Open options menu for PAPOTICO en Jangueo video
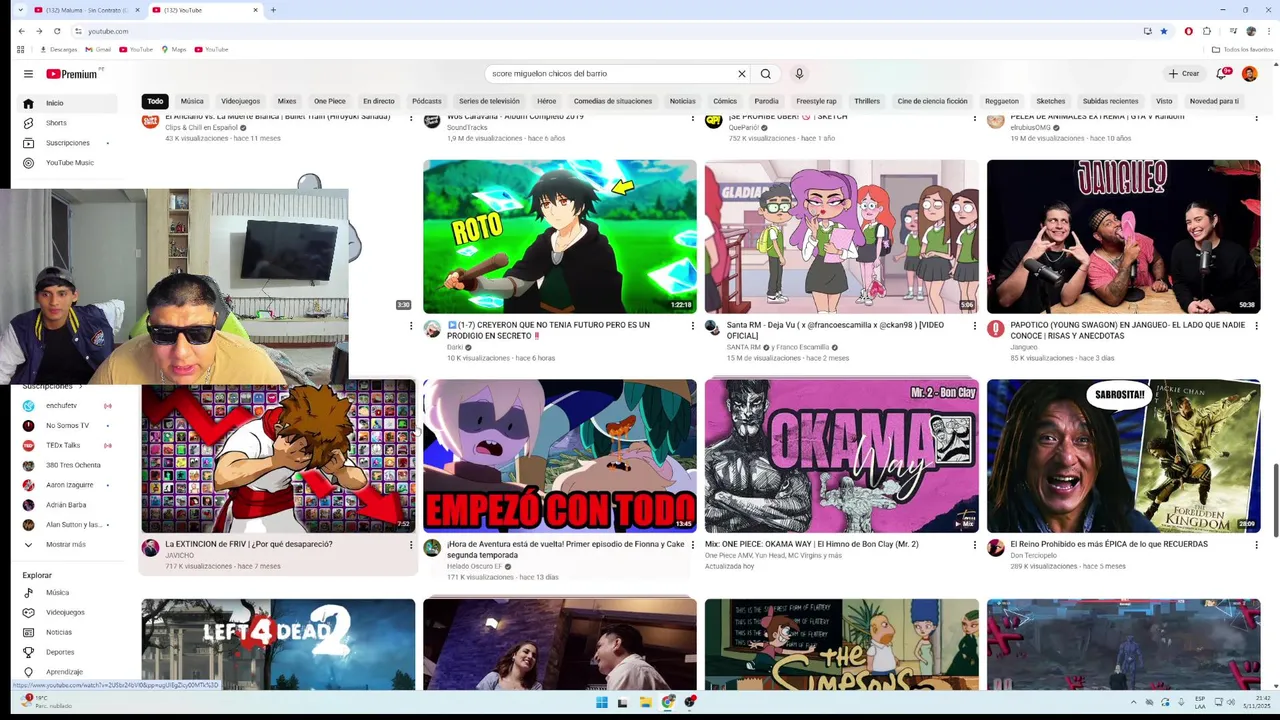The image size is (1280, 720). click(x=1256, y=325)
